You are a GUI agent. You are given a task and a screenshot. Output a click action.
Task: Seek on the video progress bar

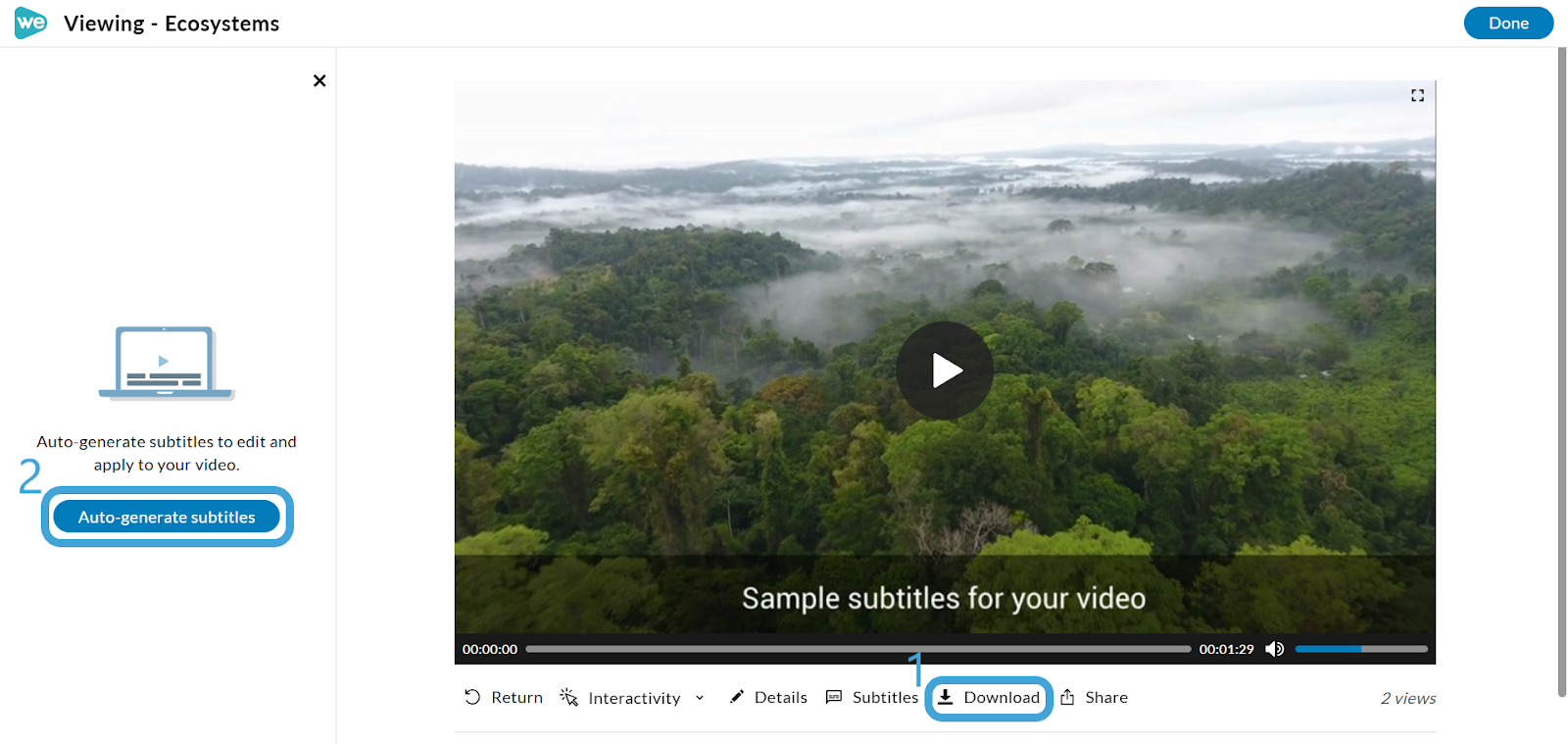(x=858, y=649)
